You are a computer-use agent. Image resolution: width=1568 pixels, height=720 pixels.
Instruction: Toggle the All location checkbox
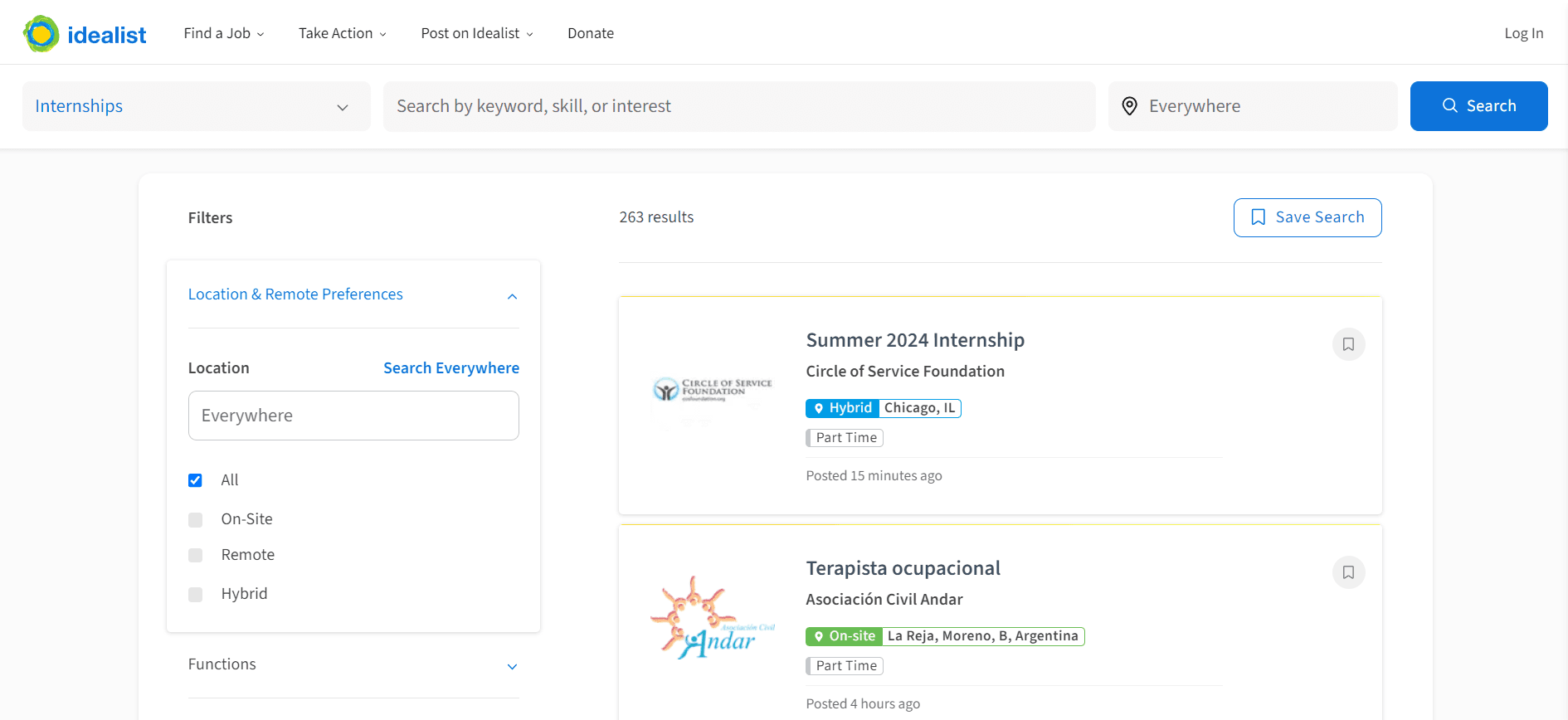pyautogui.click(x=196, y=480)
